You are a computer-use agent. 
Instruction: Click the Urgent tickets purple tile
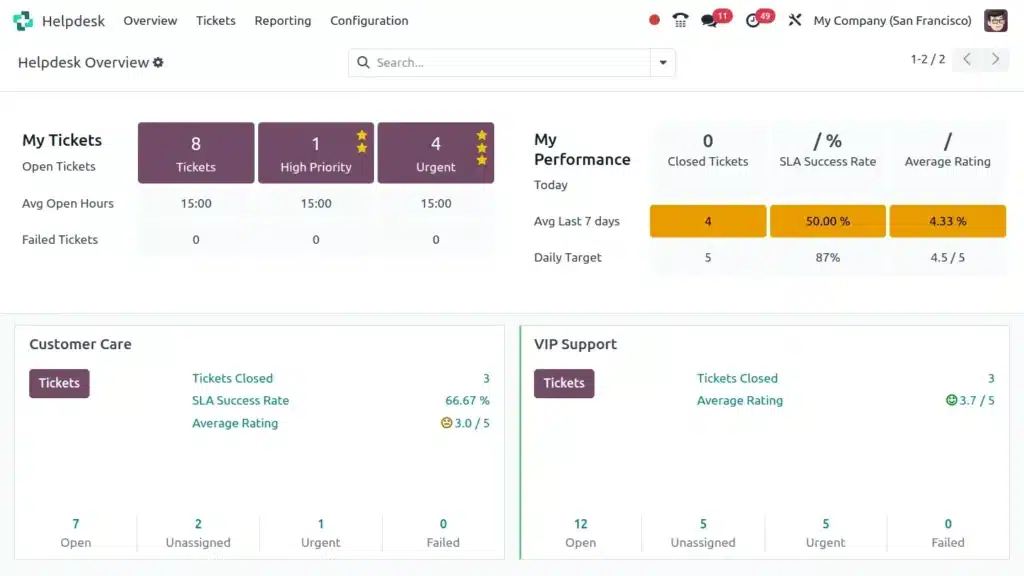tap(435, 153)
